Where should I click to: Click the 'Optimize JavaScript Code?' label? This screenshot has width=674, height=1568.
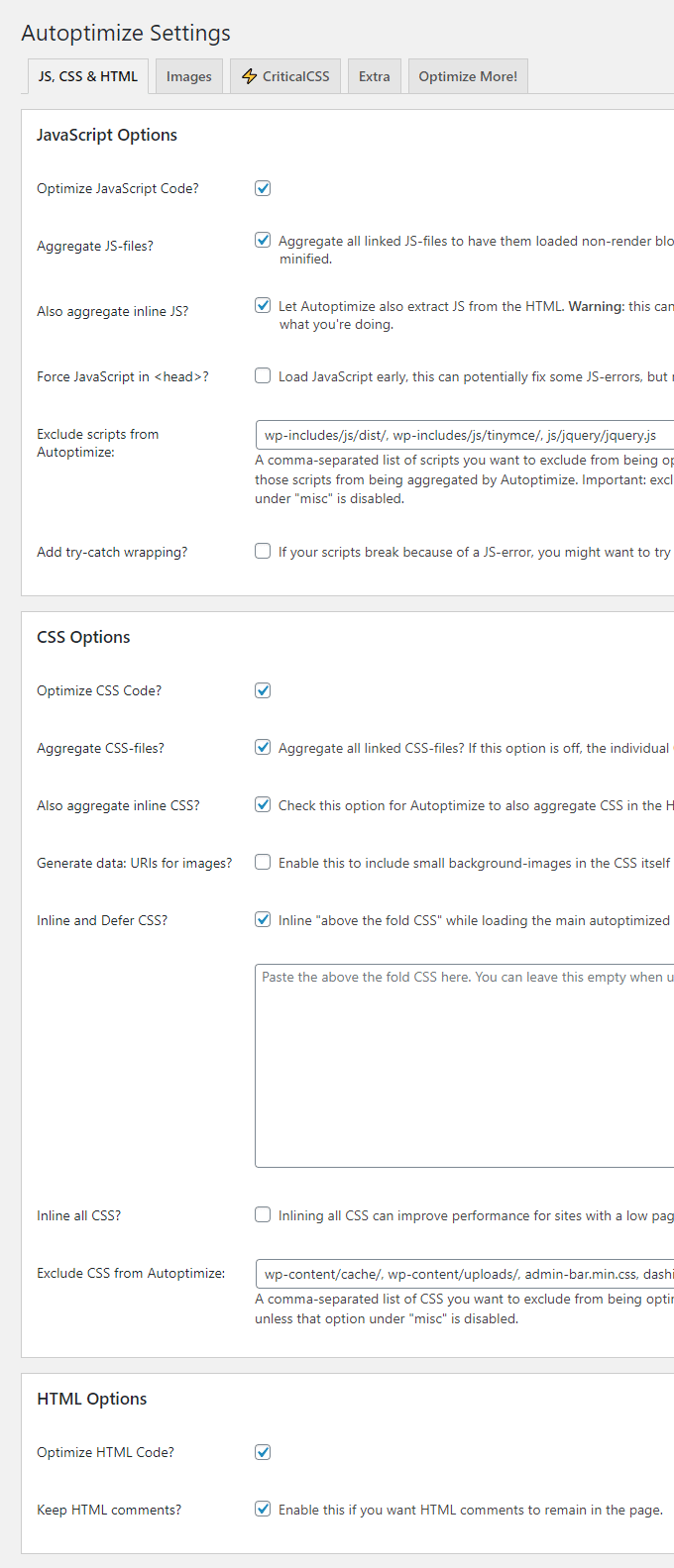(118, 188)
